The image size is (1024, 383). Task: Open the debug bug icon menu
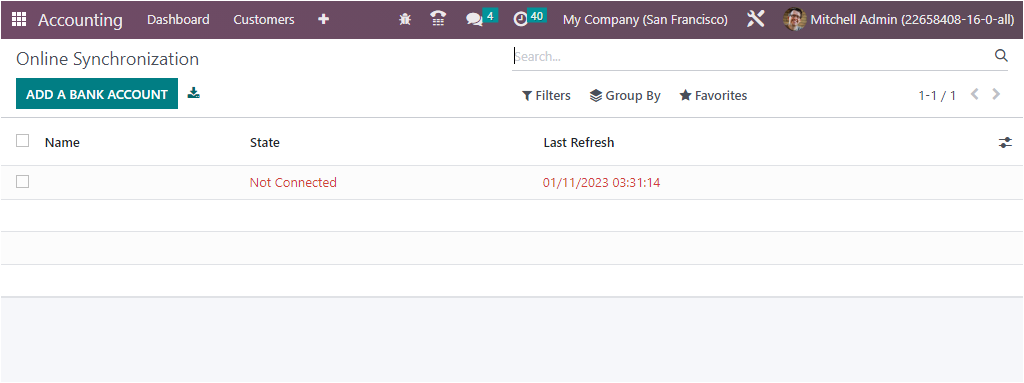click(x=405, y=20)
